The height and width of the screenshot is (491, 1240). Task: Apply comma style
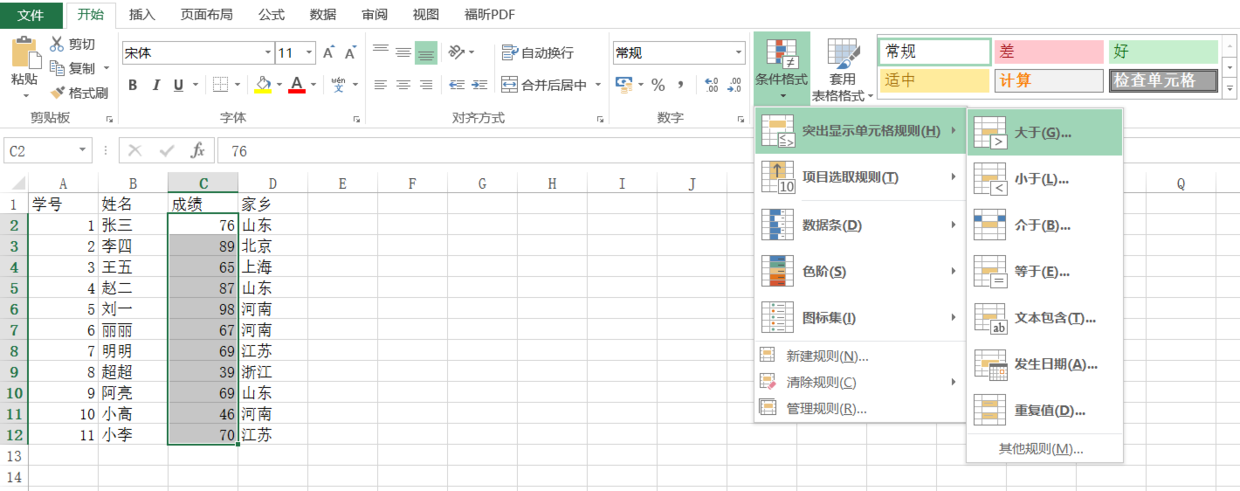[x=679, y=85]
